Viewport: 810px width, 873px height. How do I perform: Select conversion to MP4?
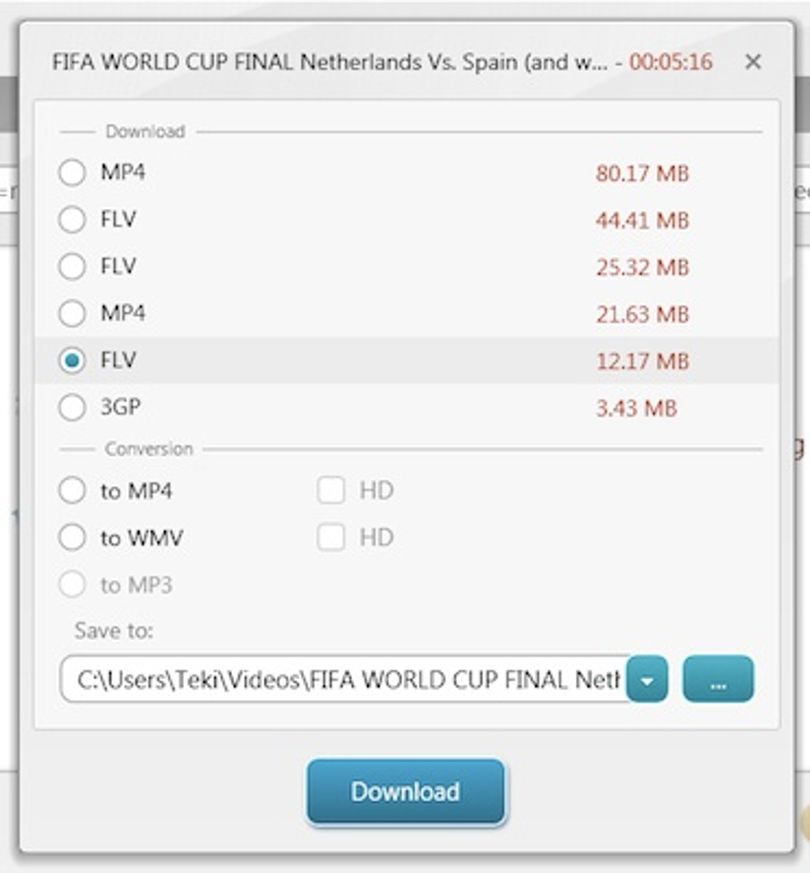click(72, 491)
